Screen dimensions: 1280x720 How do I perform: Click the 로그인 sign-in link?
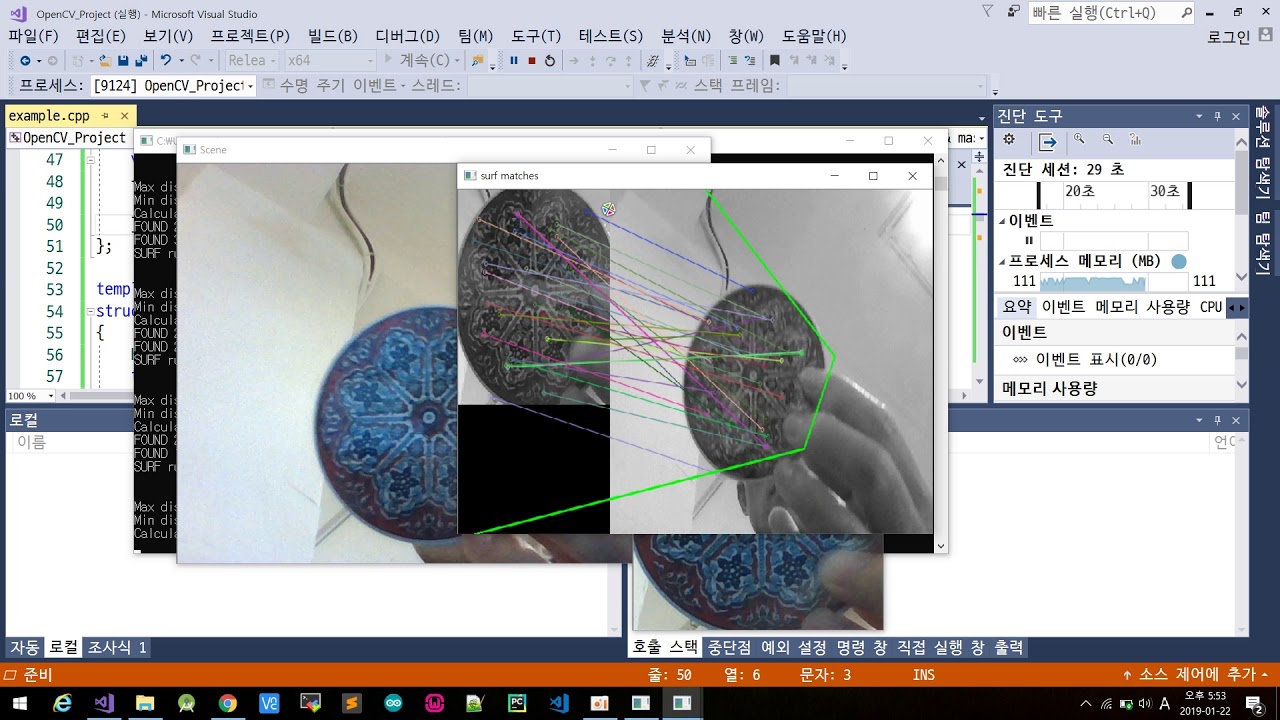(1229, 36)
